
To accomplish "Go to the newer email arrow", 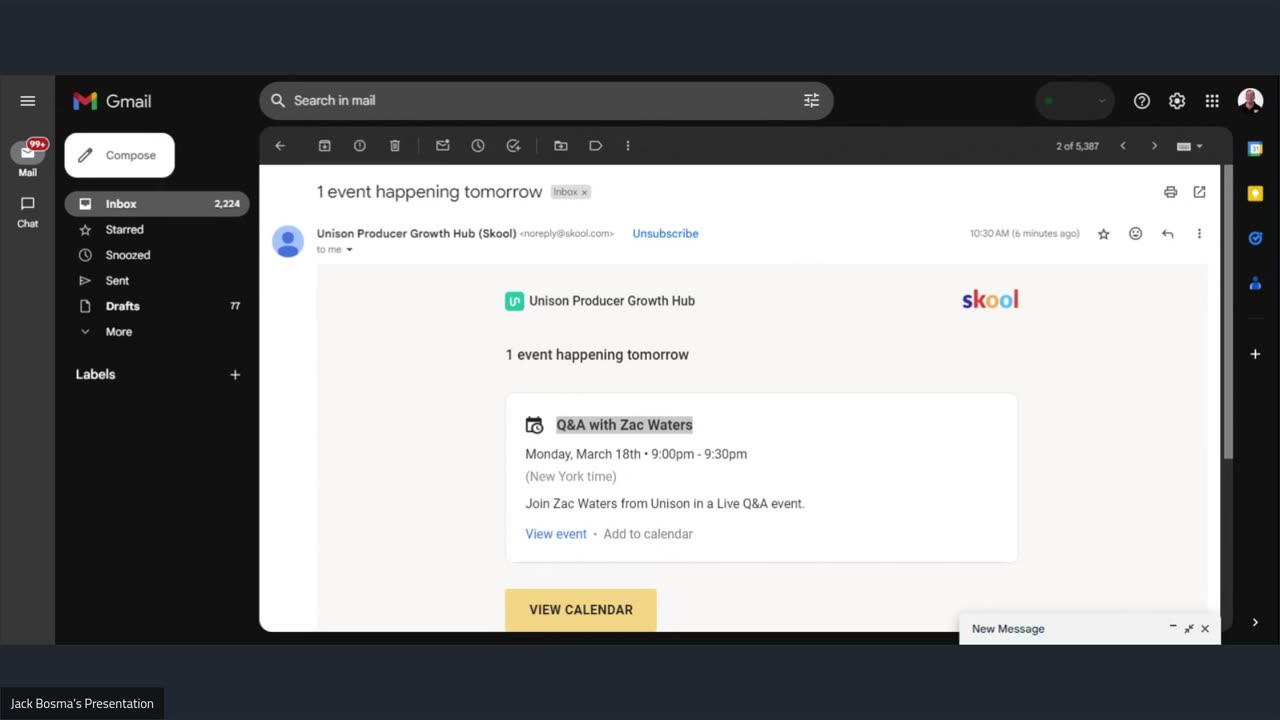I will [1123, 146].
